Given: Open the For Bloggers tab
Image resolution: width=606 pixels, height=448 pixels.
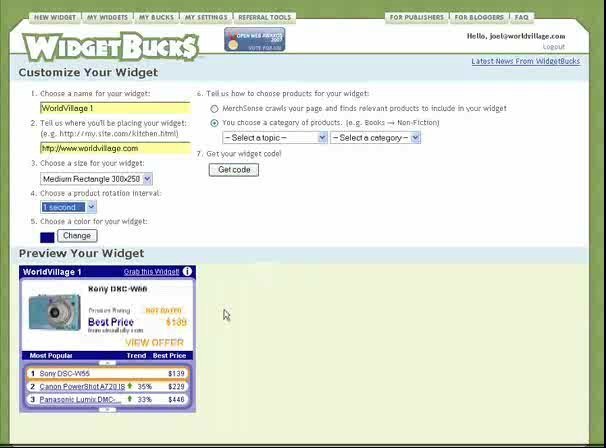Looking at the screenshot, I should coord(479,17).
